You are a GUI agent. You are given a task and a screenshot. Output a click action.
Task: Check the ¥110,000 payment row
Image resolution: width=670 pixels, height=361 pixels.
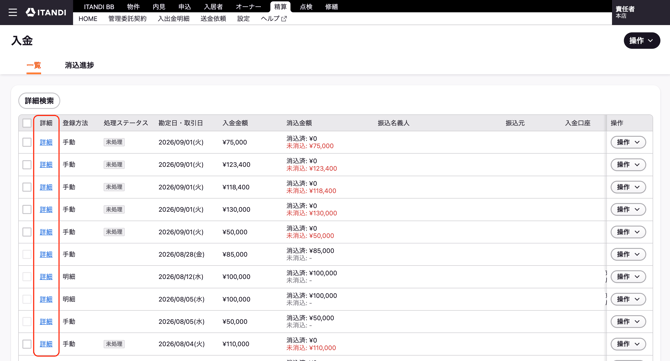(x=27, y=344)
